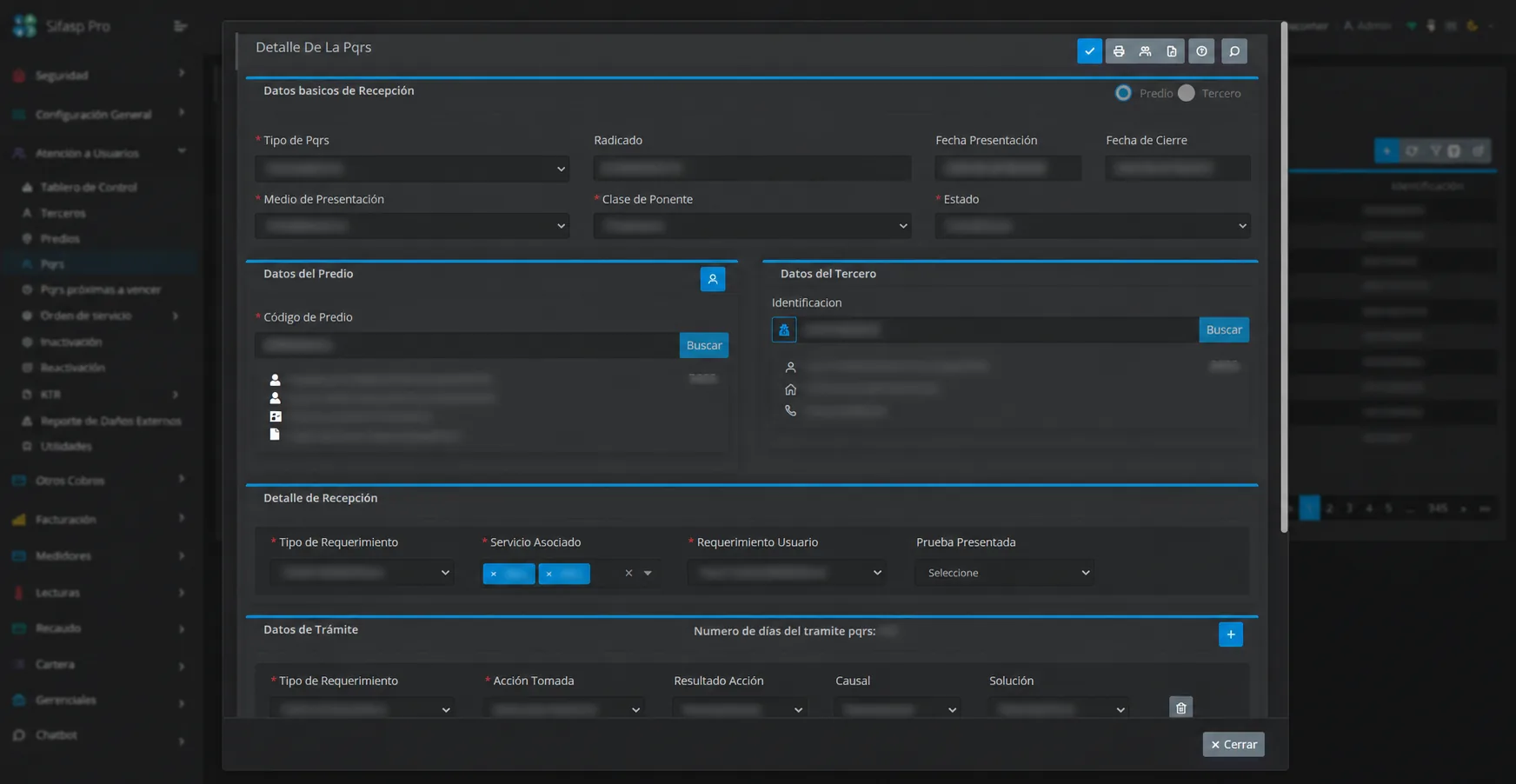Expand Facturación in sidebar
The image size is (1516, 784).
[100, 519]
